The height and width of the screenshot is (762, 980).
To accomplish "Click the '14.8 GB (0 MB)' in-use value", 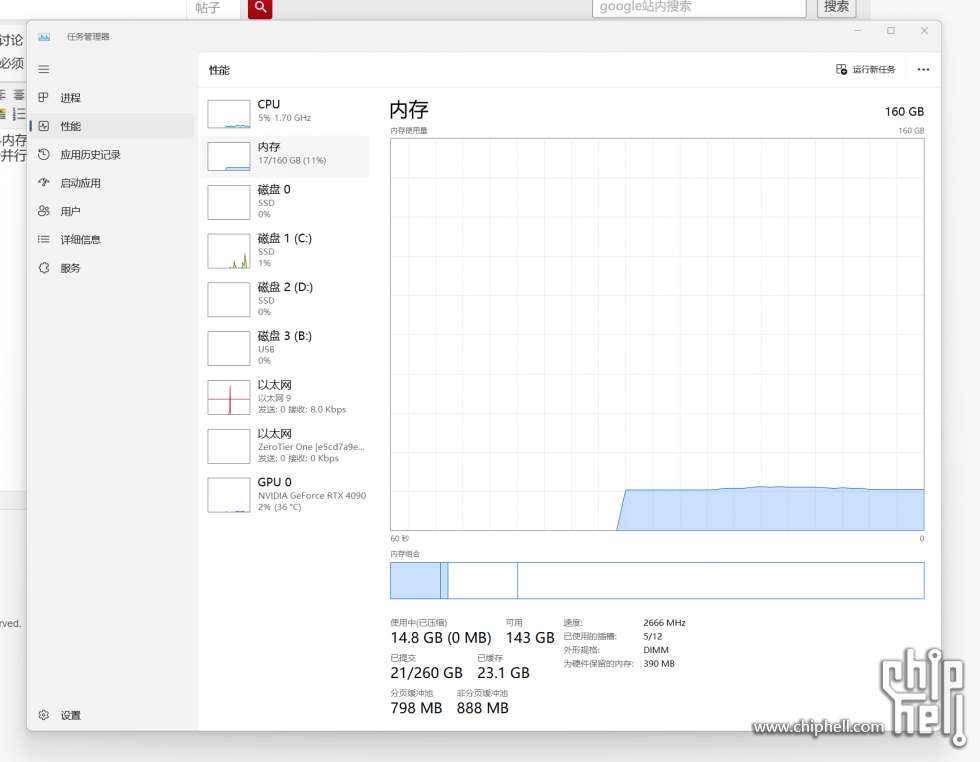I will [x=441, y=638].
